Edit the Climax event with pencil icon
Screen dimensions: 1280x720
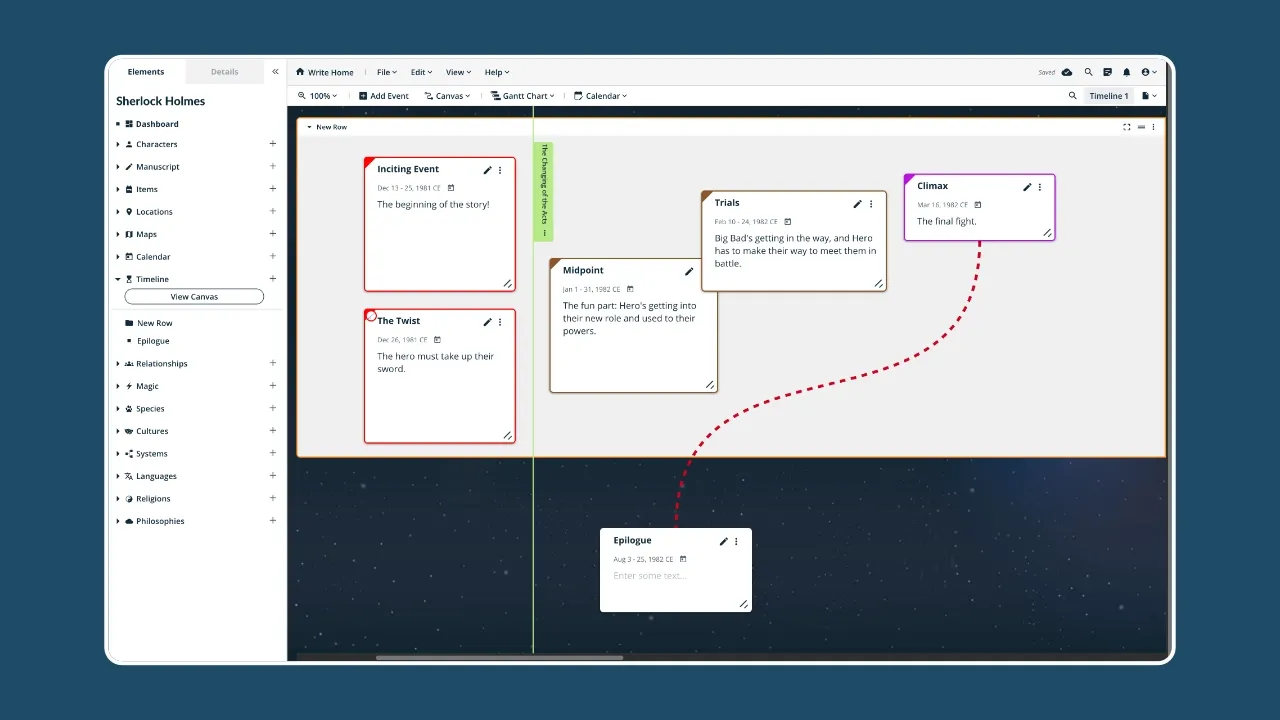pyautogui.click(x=1026, y=187)
